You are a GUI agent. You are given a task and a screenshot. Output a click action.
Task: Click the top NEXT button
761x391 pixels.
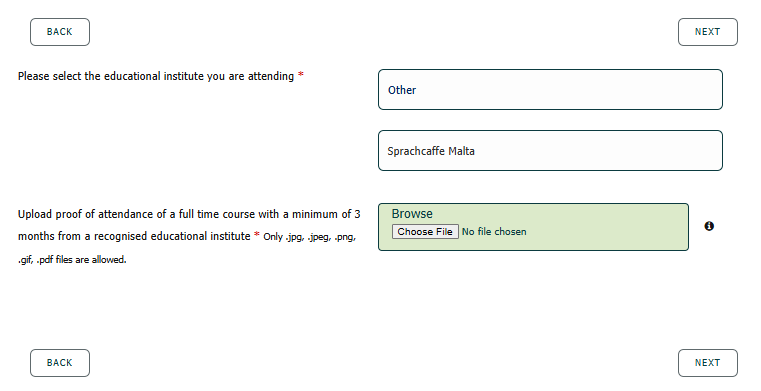708,32
